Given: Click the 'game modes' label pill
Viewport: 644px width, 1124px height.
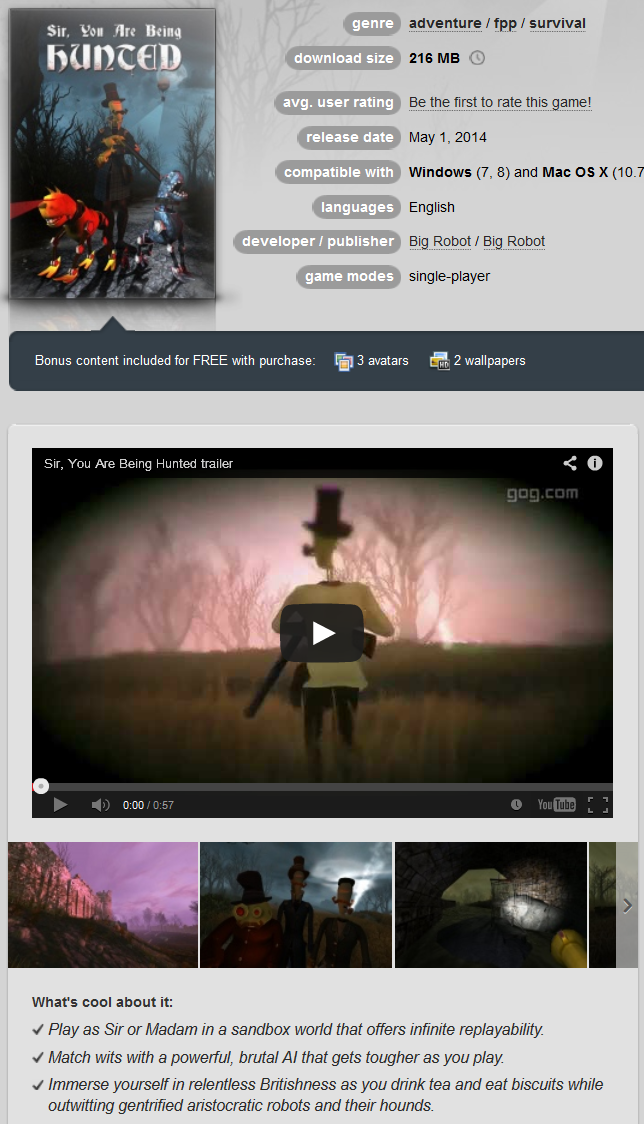Looking at the screenshot, I should point(349,277).
